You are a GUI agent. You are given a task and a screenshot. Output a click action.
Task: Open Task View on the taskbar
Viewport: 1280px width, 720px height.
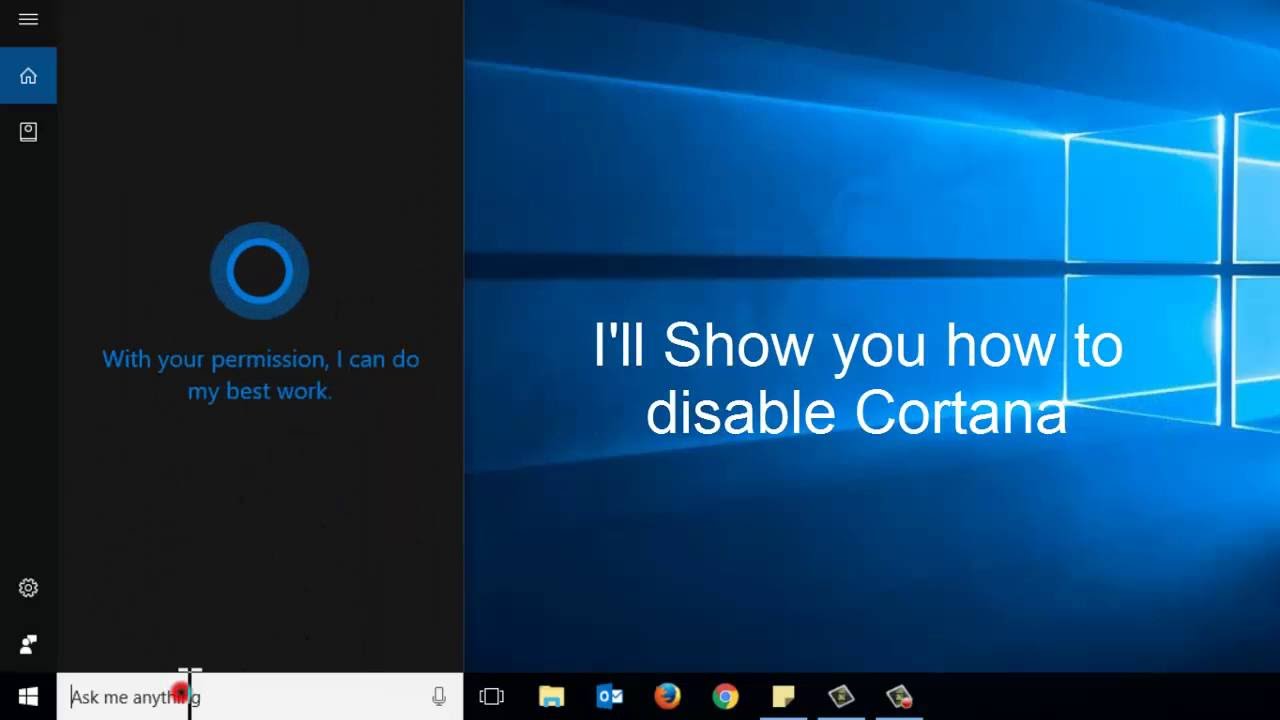(x=491, y=696)
